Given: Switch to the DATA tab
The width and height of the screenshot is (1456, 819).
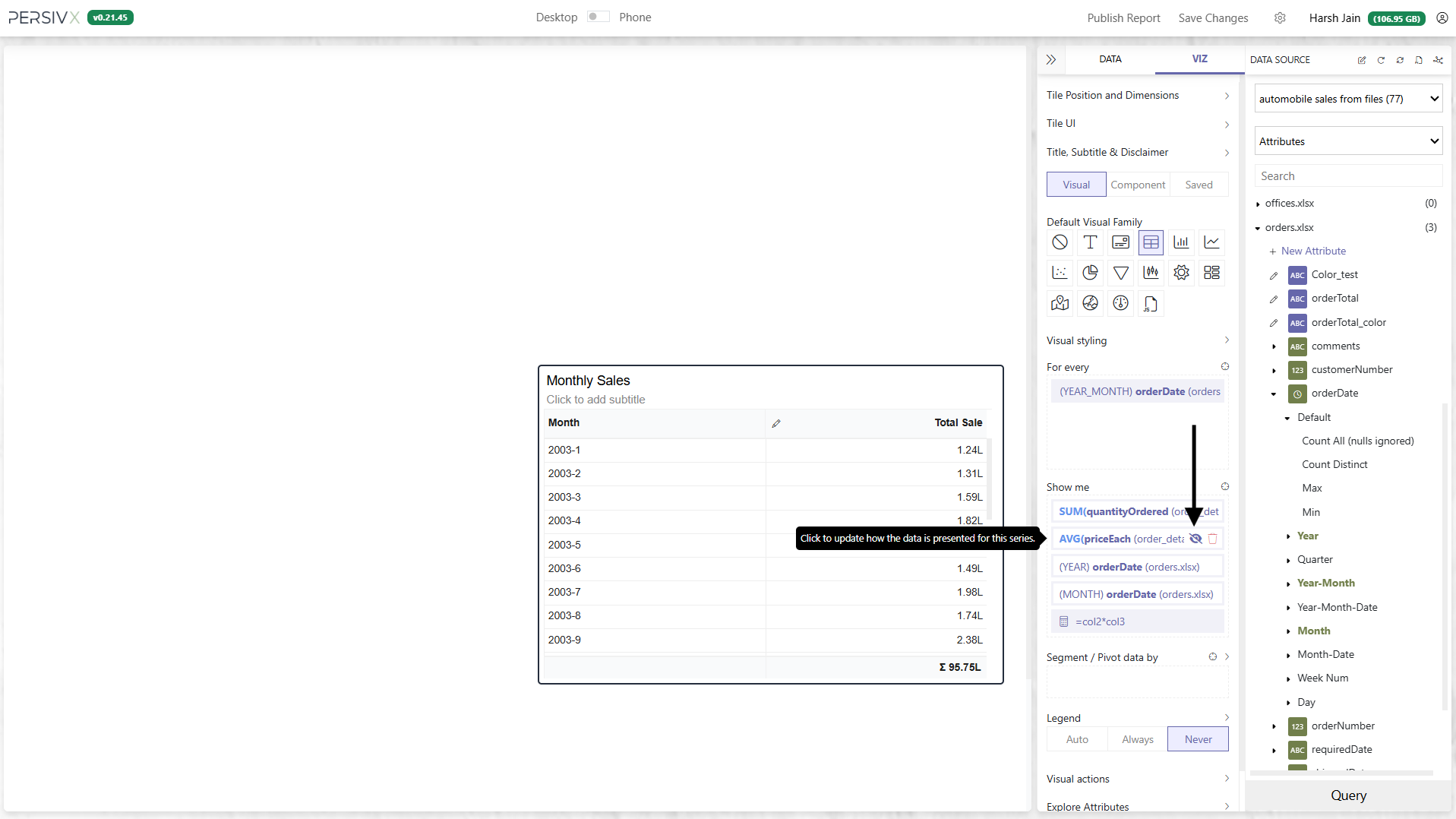Looking at the screenshot, I should pyautogui.click(x=1110, y=58).
